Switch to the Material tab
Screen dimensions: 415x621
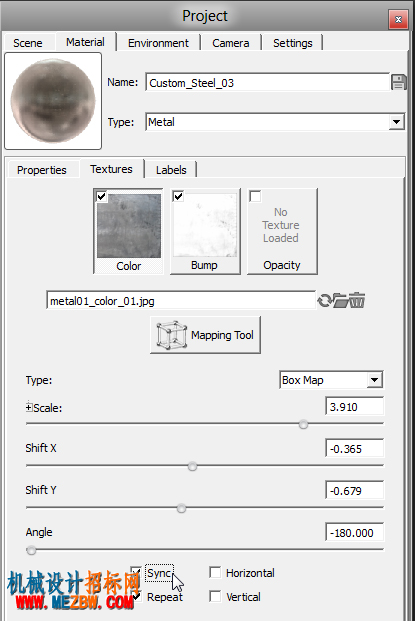[x=85, y=42]
